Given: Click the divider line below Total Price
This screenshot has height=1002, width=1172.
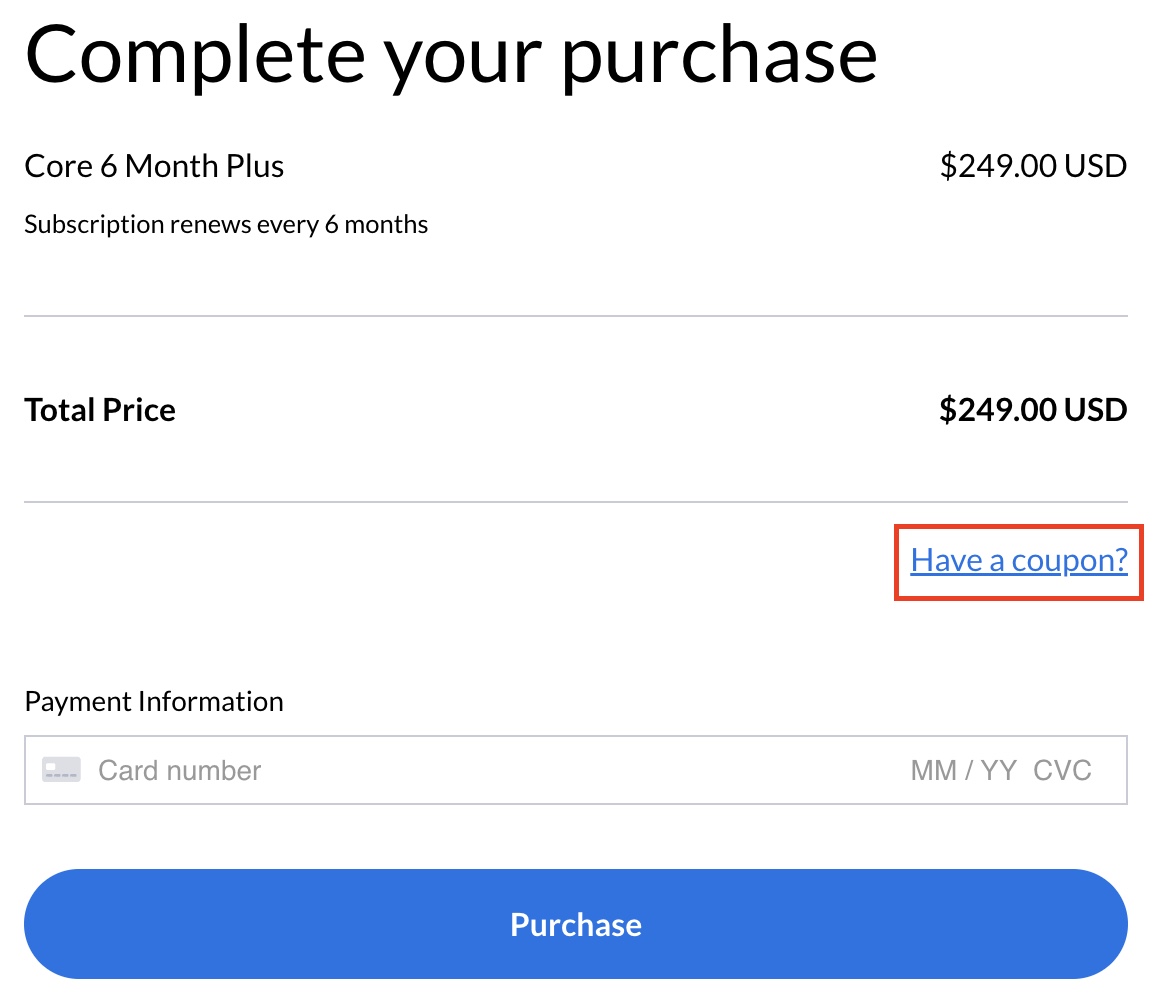Looking at the screenshot, I should [x=576, y=502].
